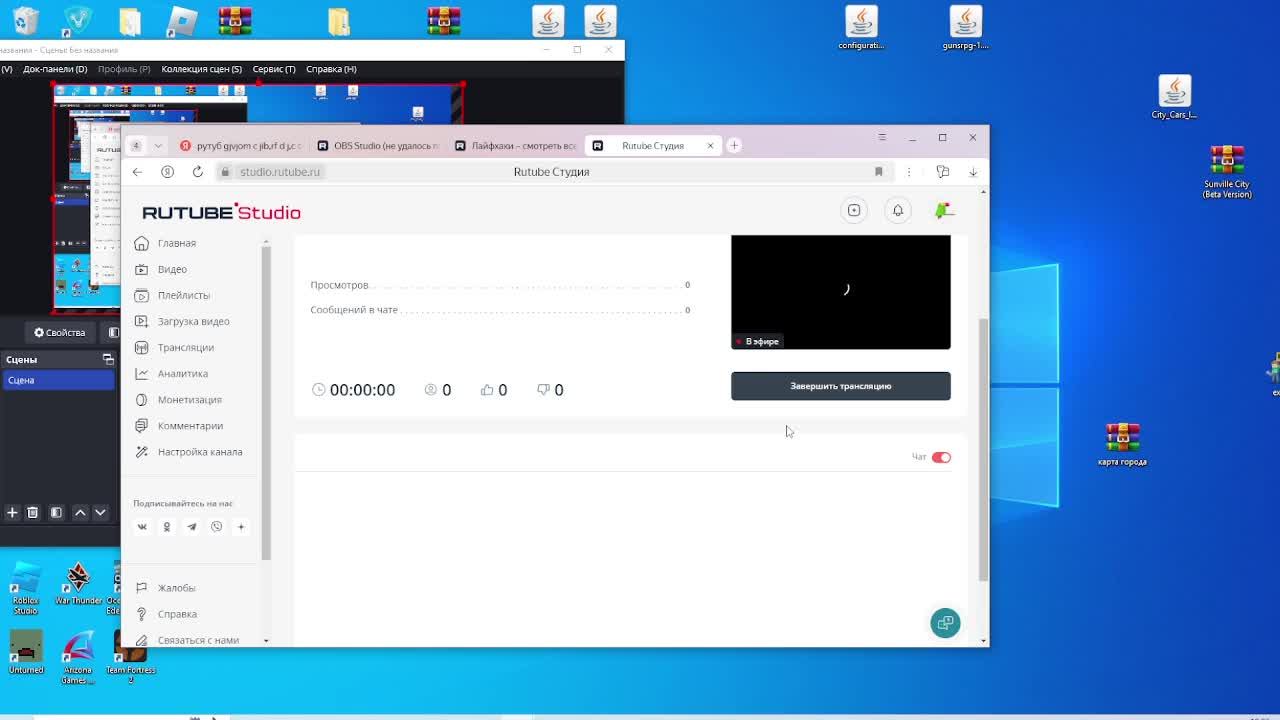Bookmark the page via address bar icon
Viewport: 1280px width, 720px height.
coord(879,172)
